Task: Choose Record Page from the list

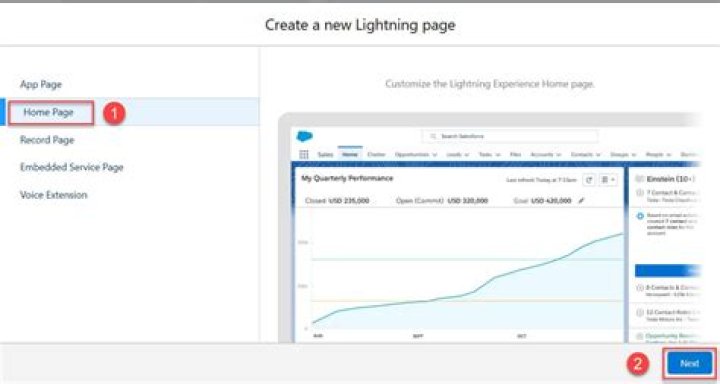Action: click(x=47, y=140)
